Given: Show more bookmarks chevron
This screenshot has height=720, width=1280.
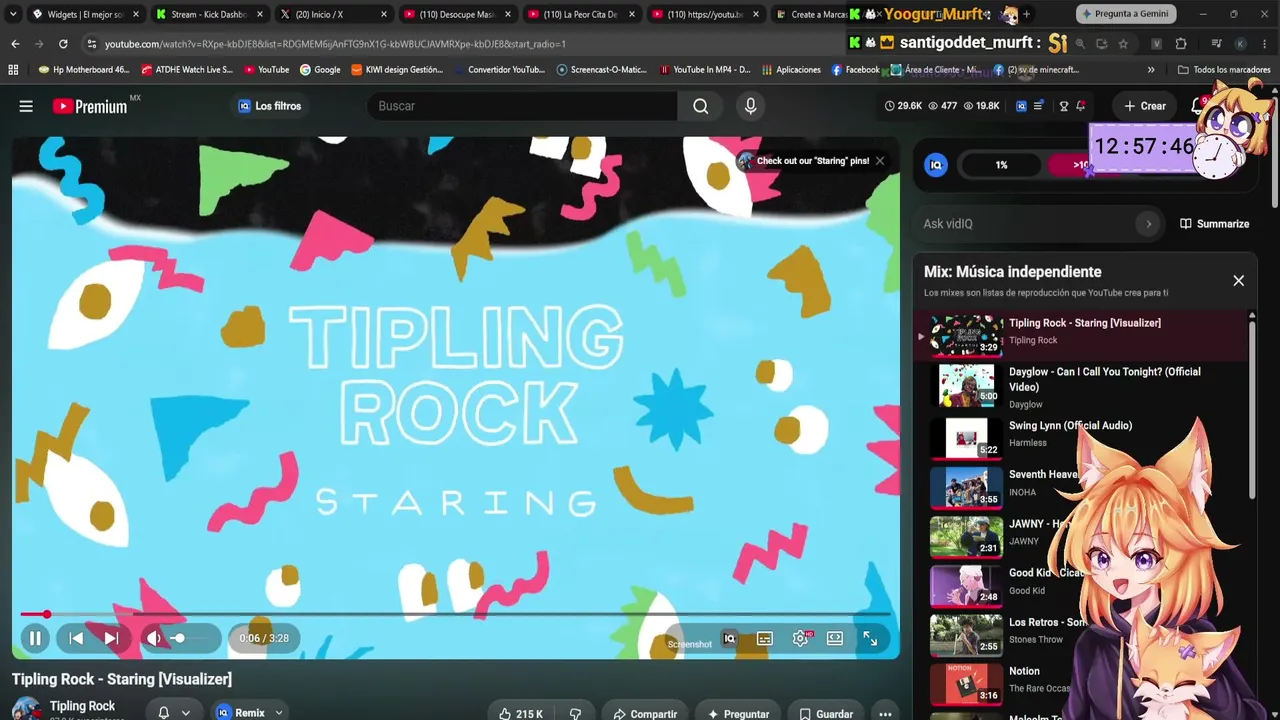Looking at the screenshot, I should (1151, 70).
